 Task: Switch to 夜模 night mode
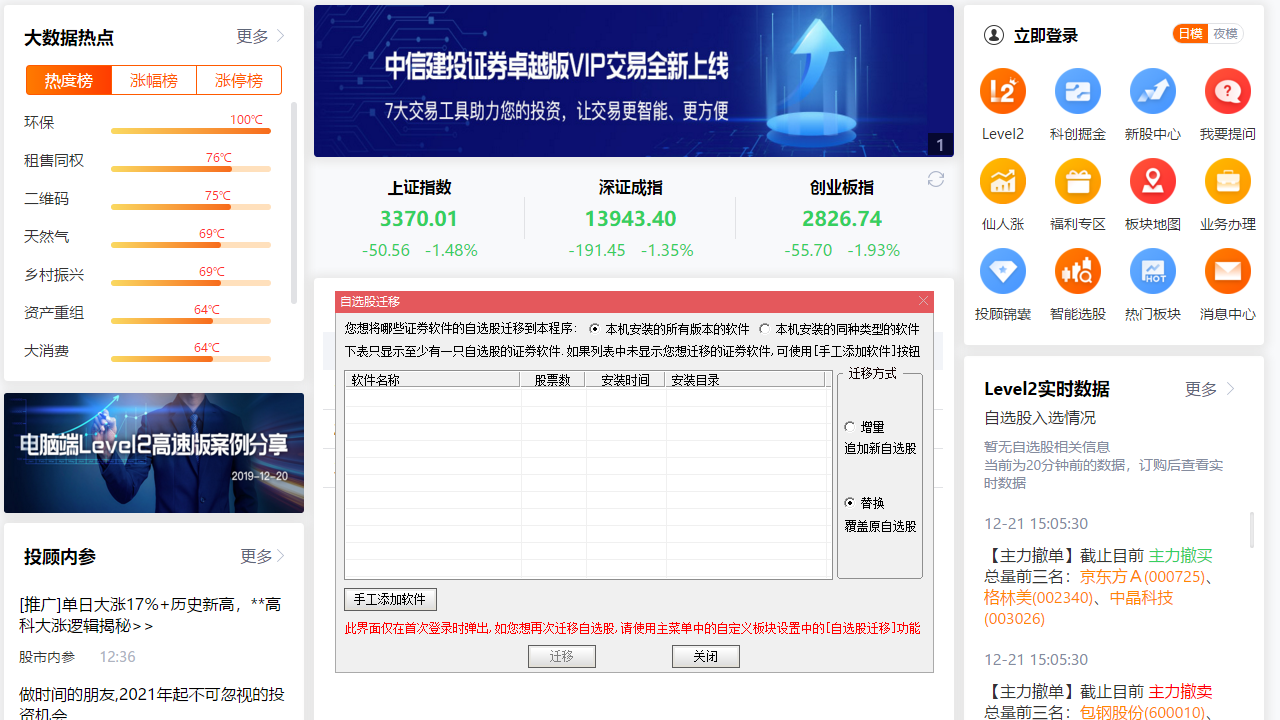[1225, 34]
